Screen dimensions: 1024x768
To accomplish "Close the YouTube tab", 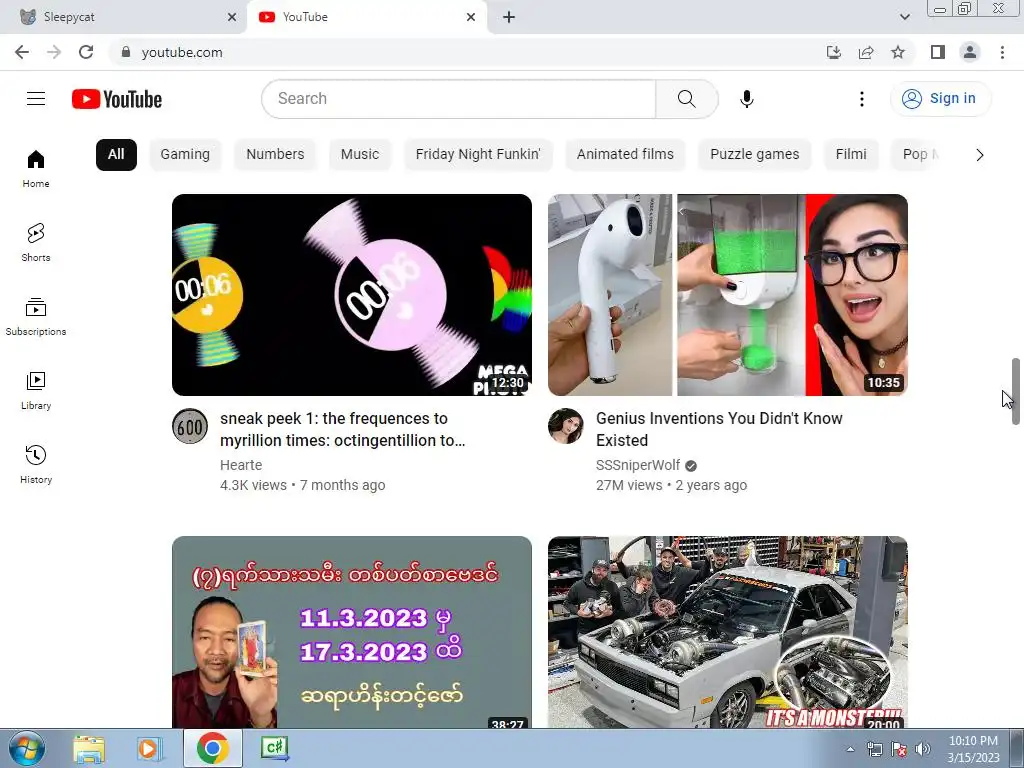I will tap(471, 17).
